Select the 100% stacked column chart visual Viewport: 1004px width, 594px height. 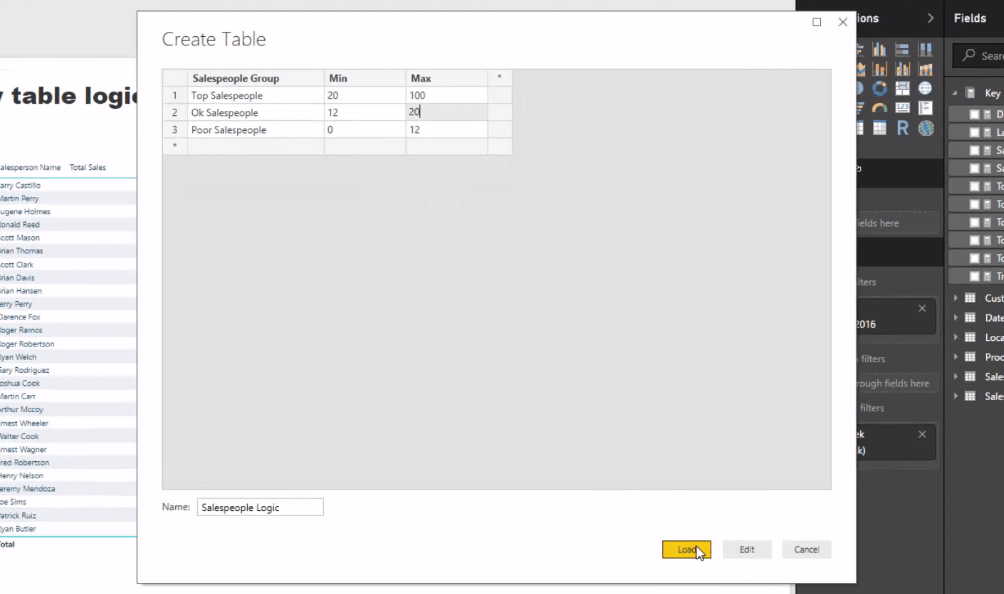click(925, 49)
